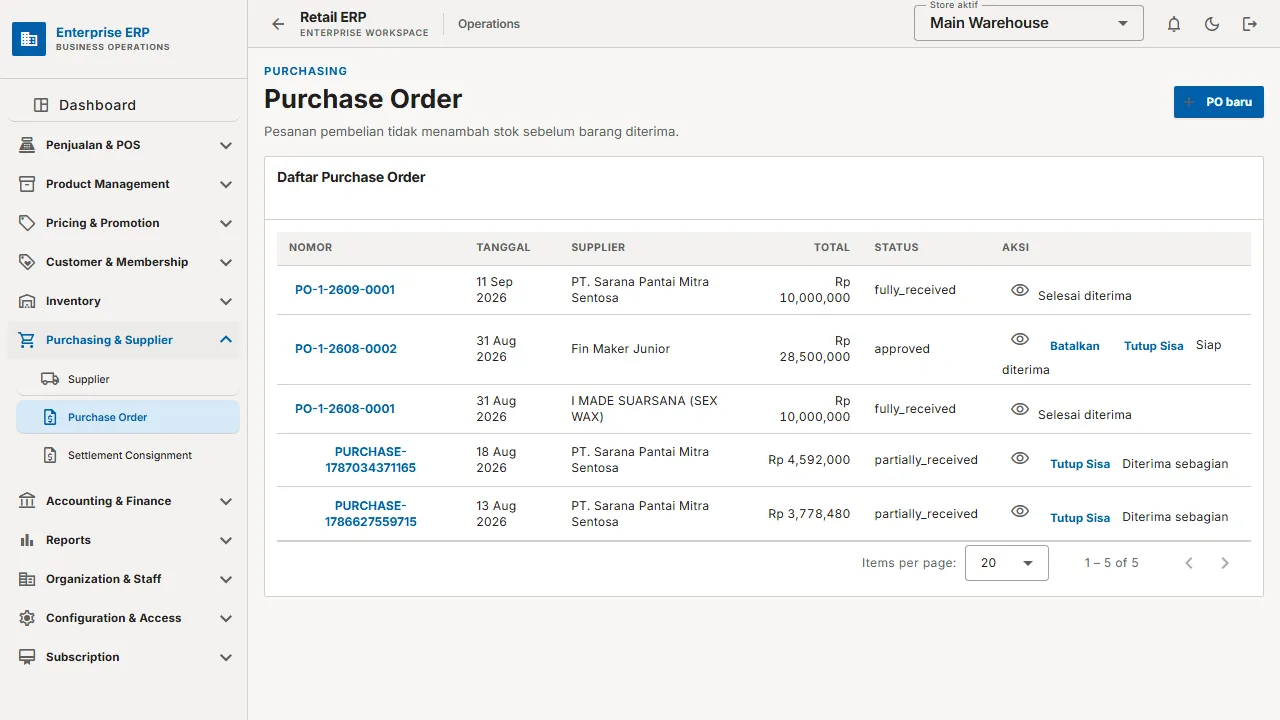Image resolution: width=1280 pixels, height=720 pixels.
Task: Click the Fin Maker Junior supplier cell
Action: pos(621,349)
